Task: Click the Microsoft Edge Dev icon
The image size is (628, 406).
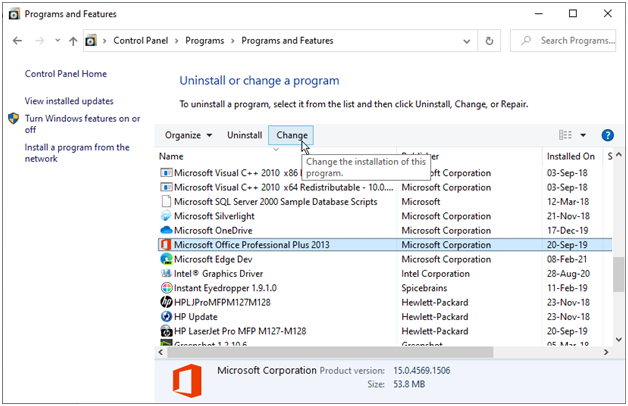Action: [x=166, y=259]
